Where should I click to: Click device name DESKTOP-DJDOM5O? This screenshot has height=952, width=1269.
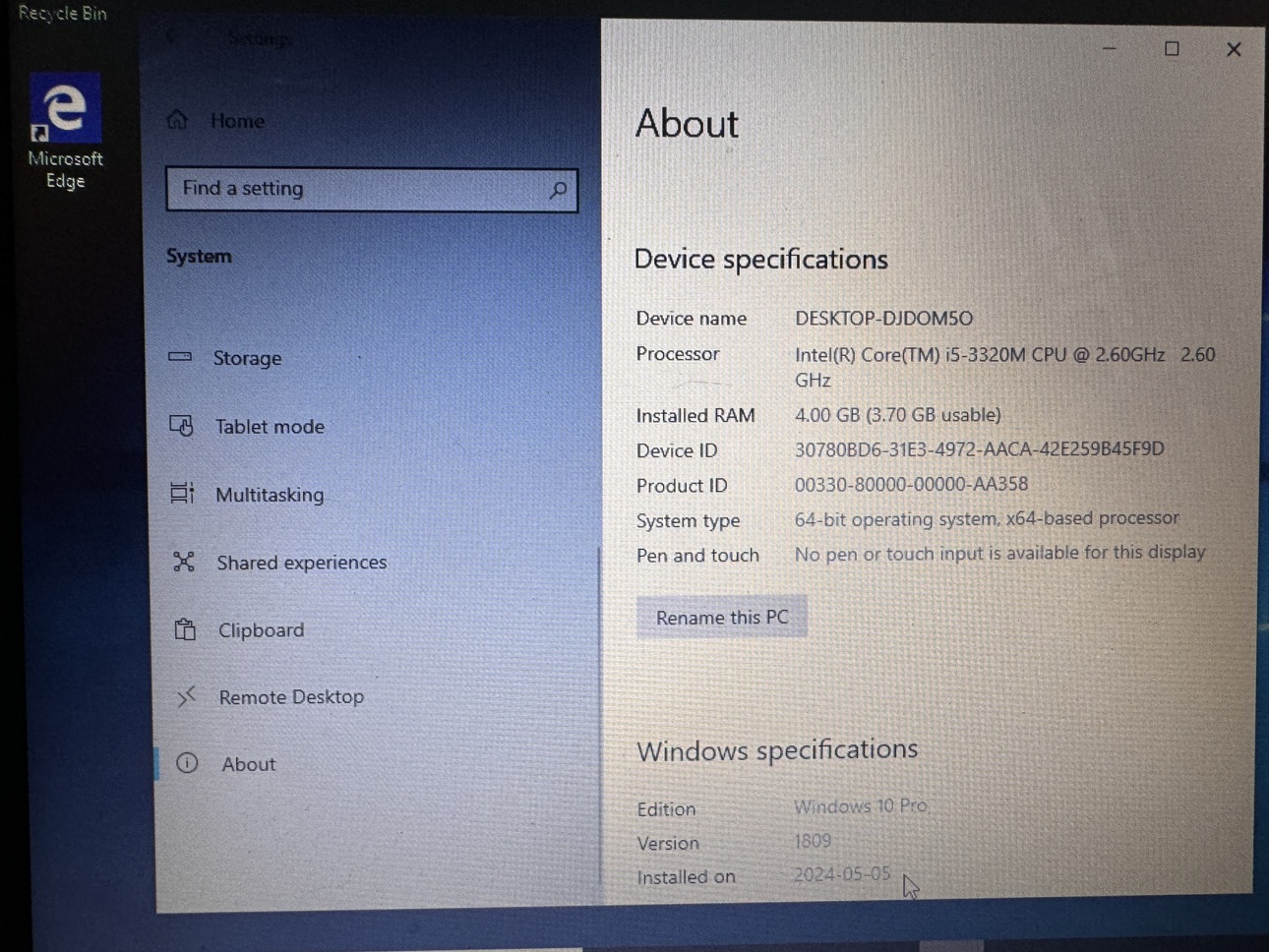tap(883, 319)
